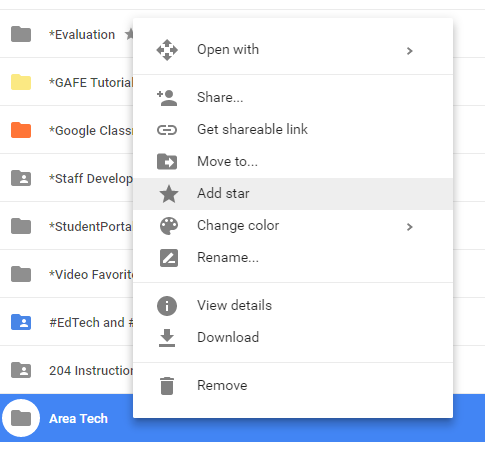
Task: Select Rename... in the menu
Action: tap(293, 258)
